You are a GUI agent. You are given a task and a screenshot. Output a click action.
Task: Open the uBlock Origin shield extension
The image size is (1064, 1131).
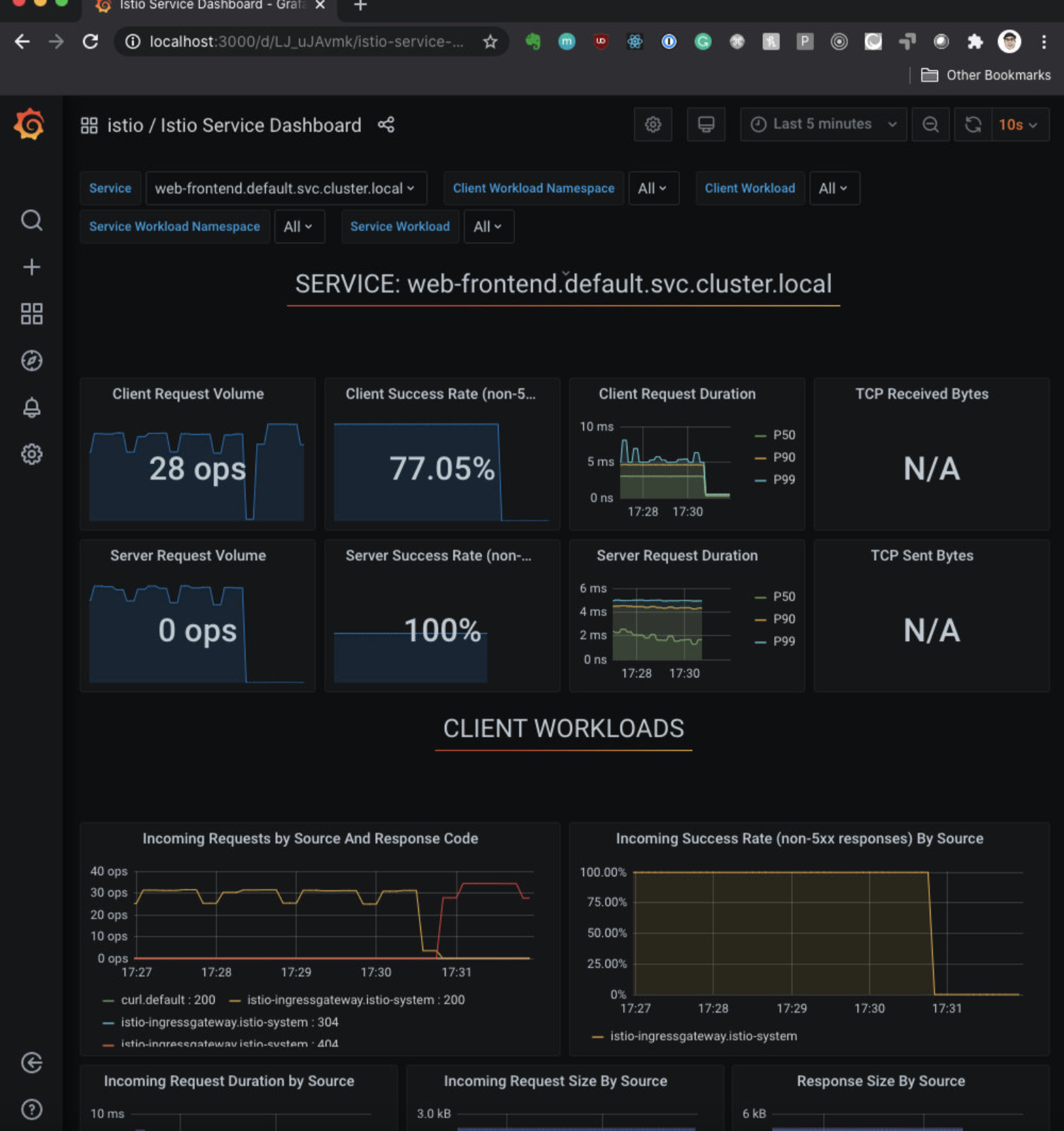tap(600, 42)
